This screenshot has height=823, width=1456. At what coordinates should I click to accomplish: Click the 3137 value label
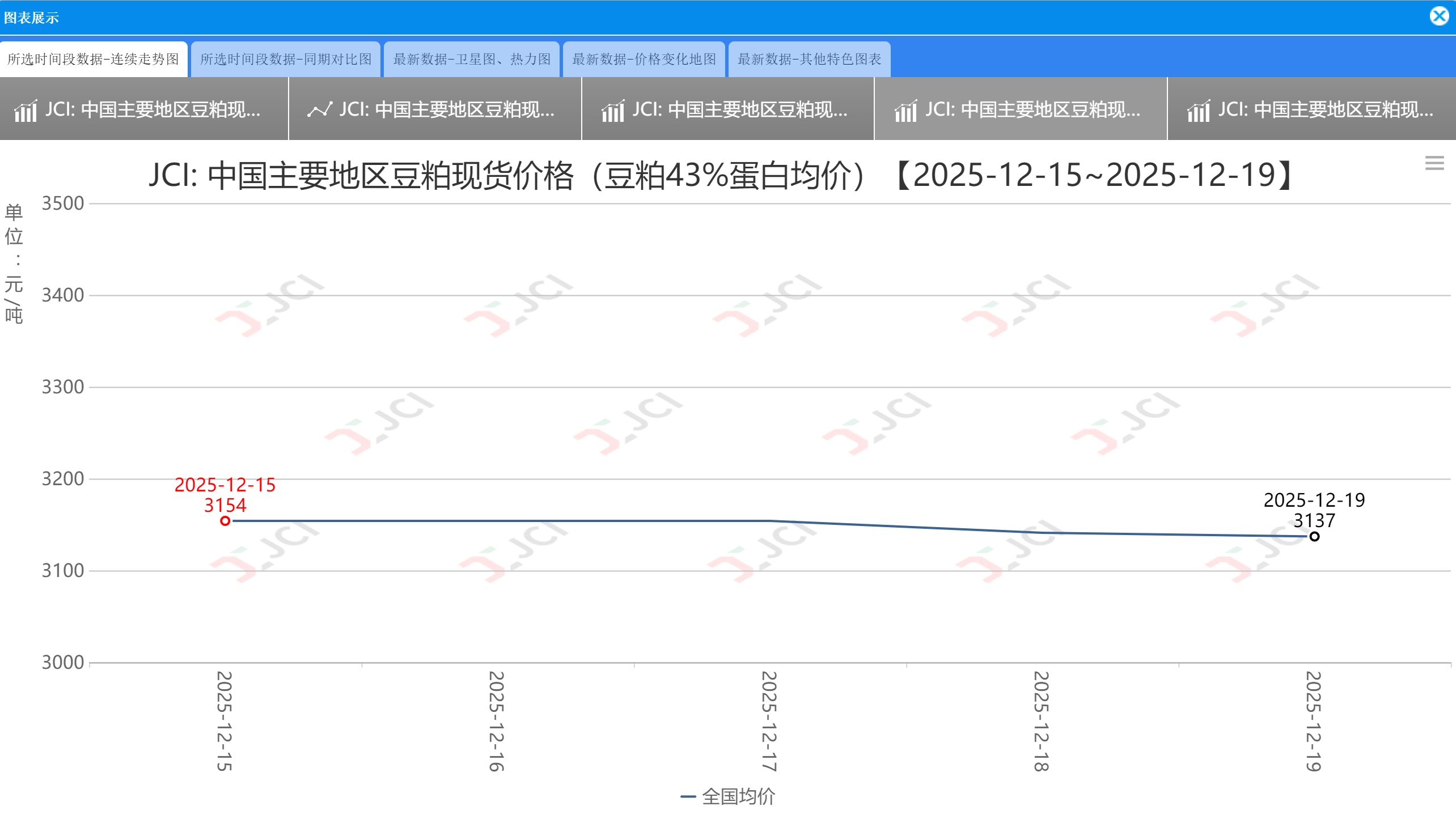(x=1314, y=520)
